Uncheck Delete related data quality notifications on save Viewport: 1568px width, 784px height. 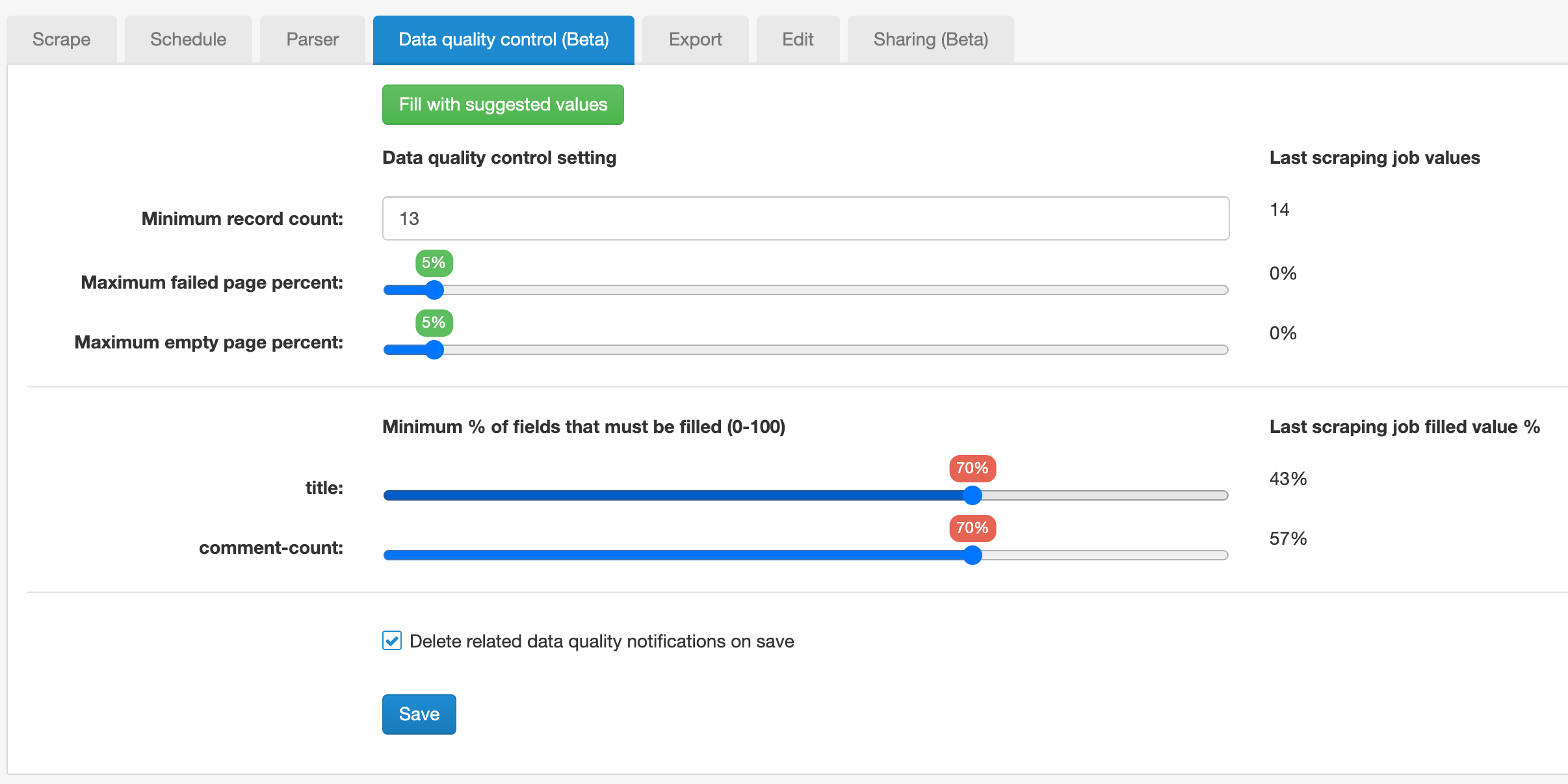coord(392,641)
